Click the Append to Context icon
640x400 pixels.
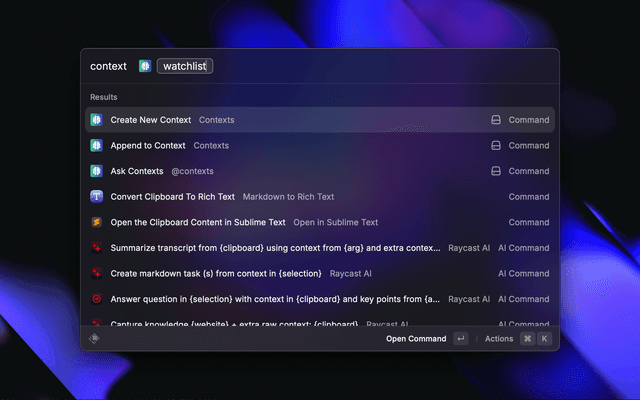[97, 145]
